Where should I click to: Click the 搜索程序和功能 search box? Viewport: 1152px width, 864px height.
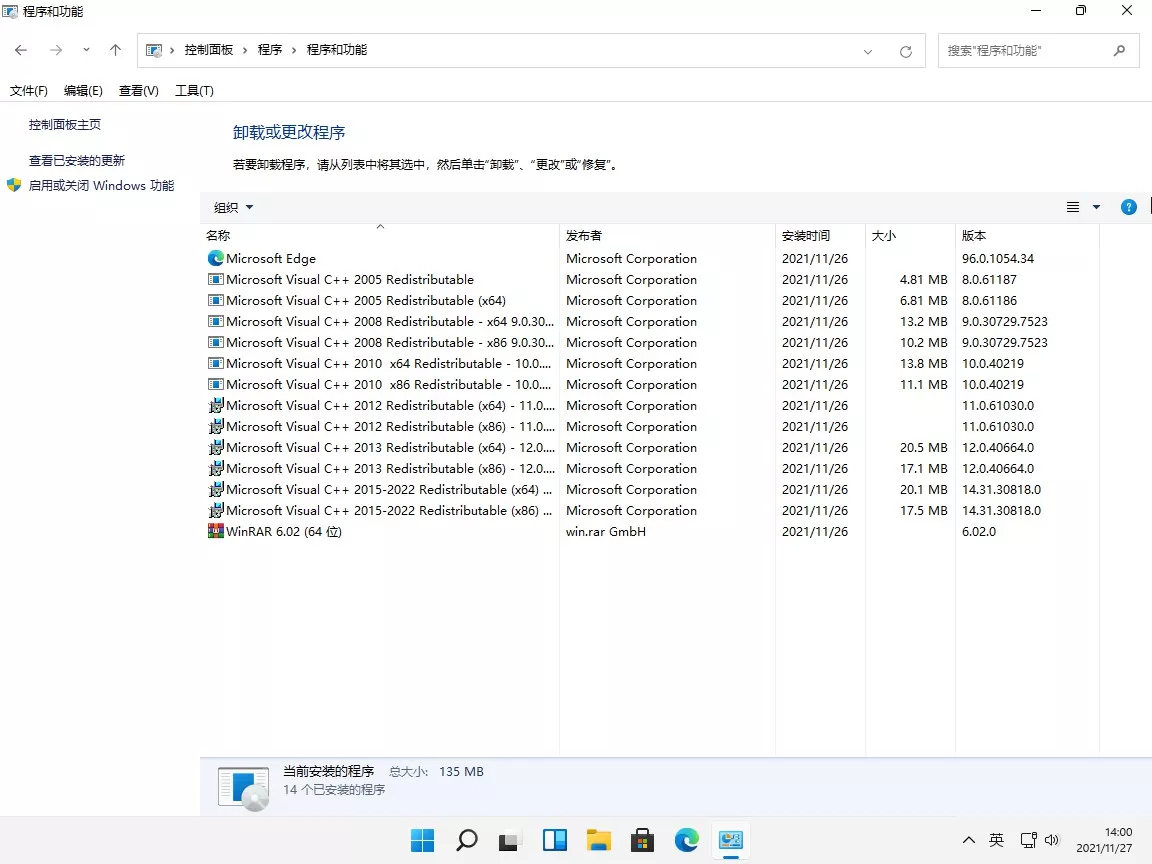tap(1030, 50)
